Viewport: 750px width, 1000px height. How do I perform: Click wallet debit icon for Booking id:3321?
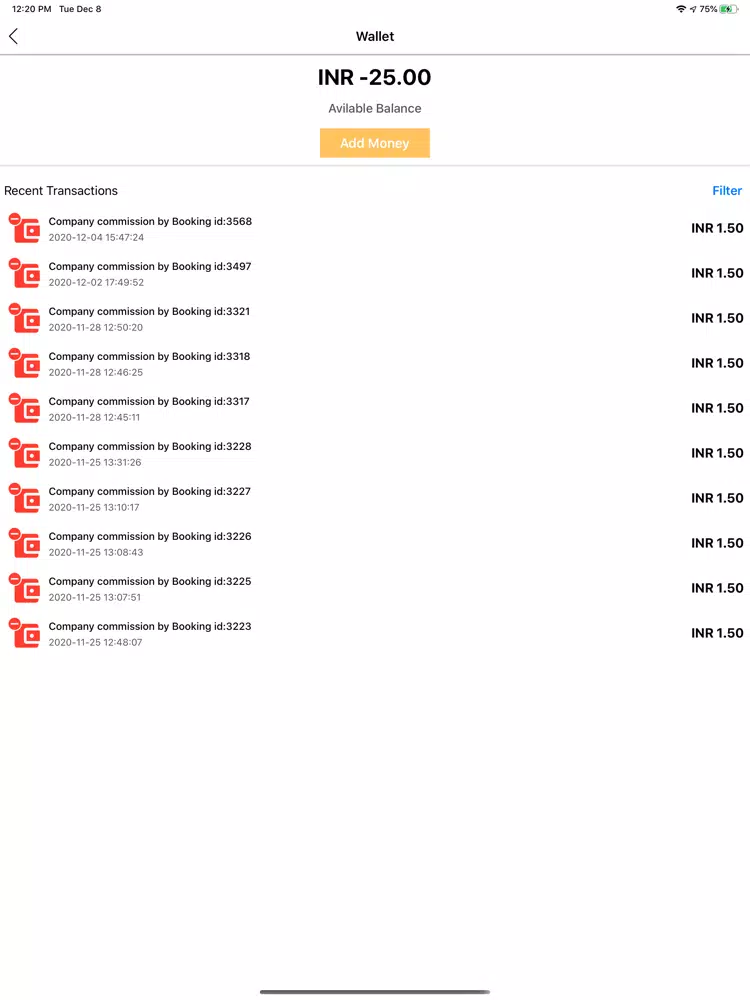pyautogui.click(x=24, y=318)
